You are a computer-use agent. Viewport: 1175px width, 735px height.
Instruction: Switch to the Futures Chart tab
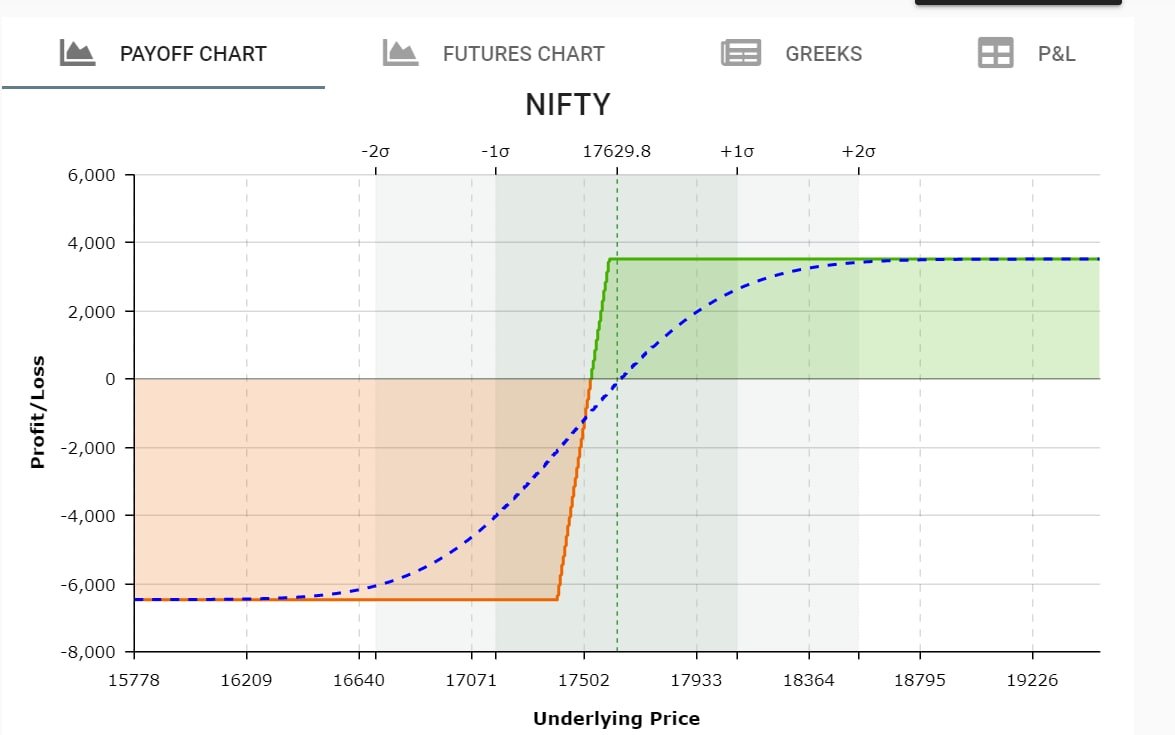point(493,54)
